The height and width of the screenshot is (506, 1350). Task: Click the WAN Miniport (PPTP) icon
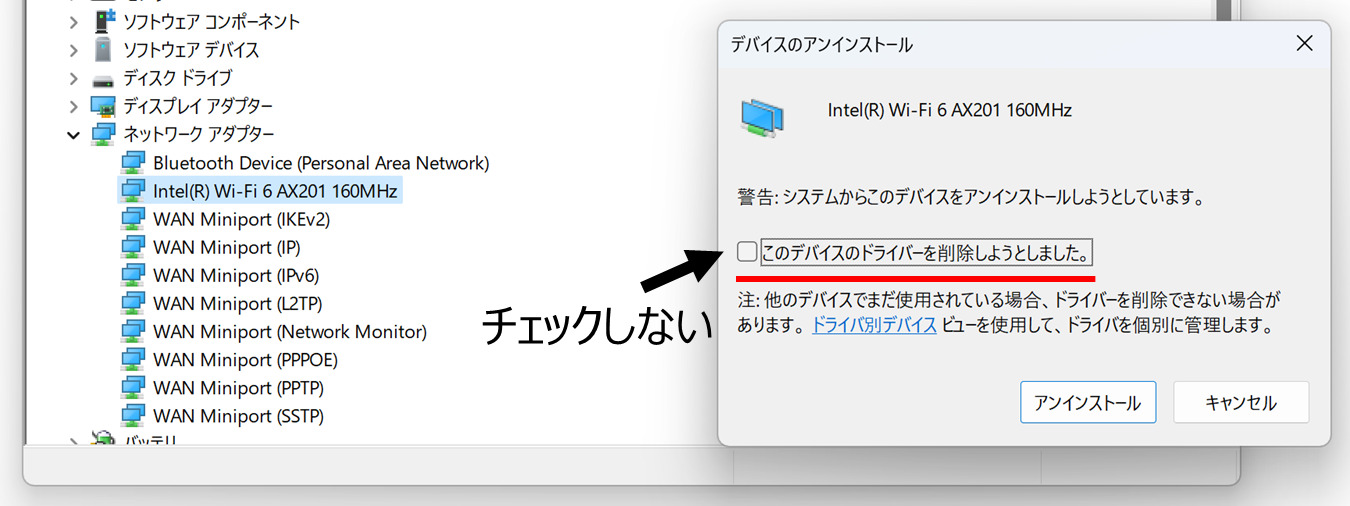coord(133,387)
